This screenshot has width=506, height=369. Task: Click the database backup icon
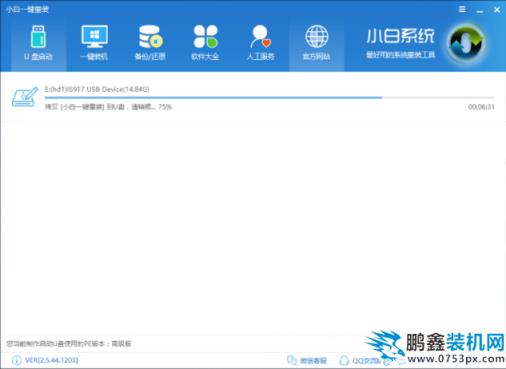pos(150,37)
